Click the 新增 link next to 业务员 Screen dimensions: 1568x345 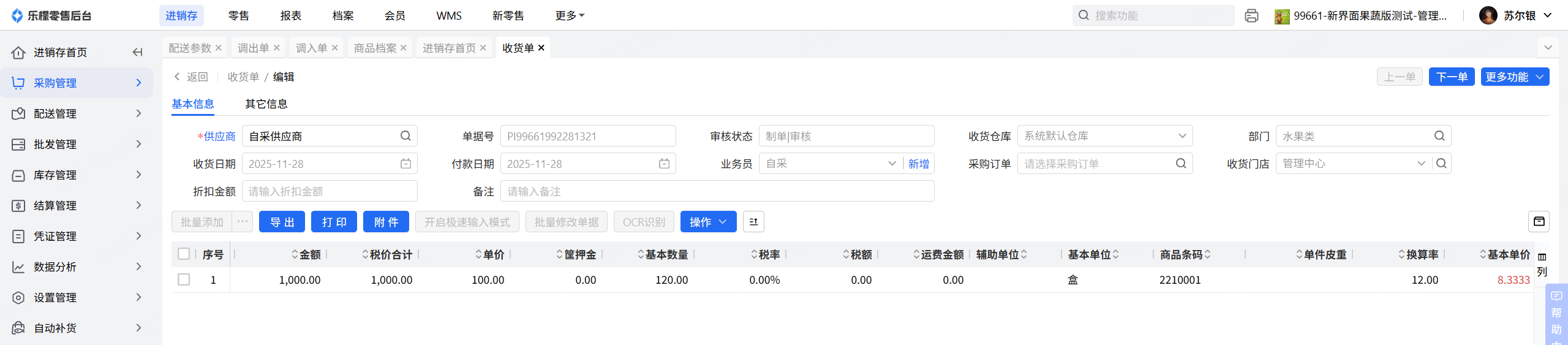click(919, 164)
